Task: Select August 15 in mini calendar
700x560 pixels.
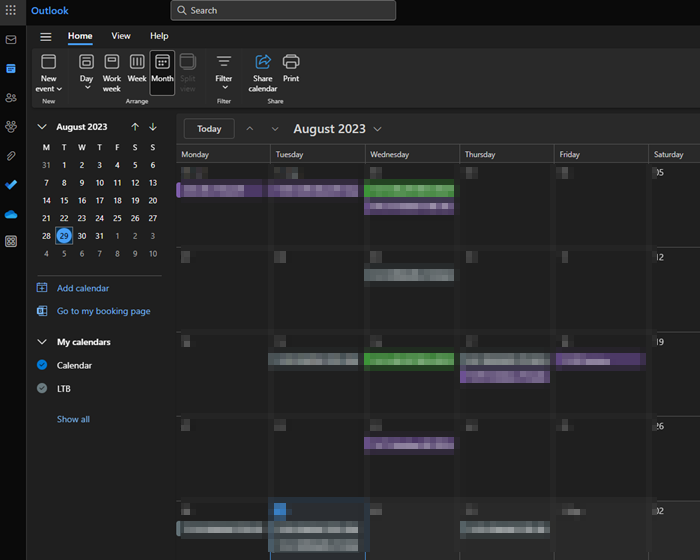Action: click(x=64, y=201)
